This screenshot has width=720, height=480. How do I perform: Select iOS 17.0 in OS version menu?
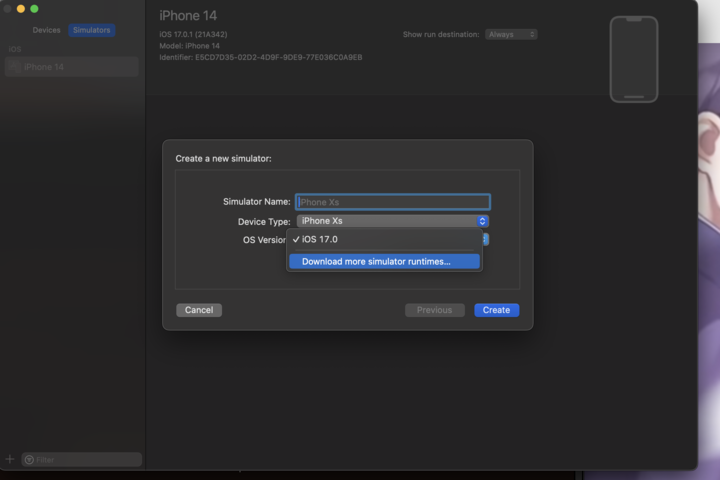[384, 239]
